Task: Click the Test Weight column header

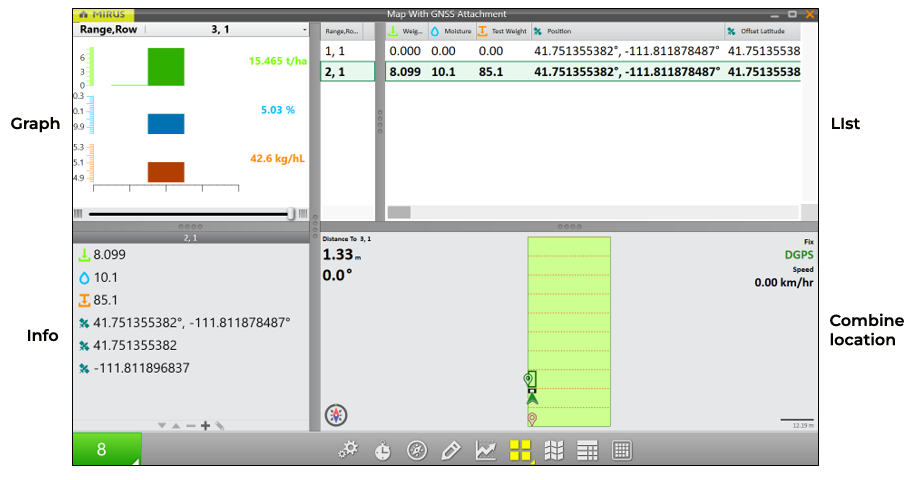Action: point(502,31)
